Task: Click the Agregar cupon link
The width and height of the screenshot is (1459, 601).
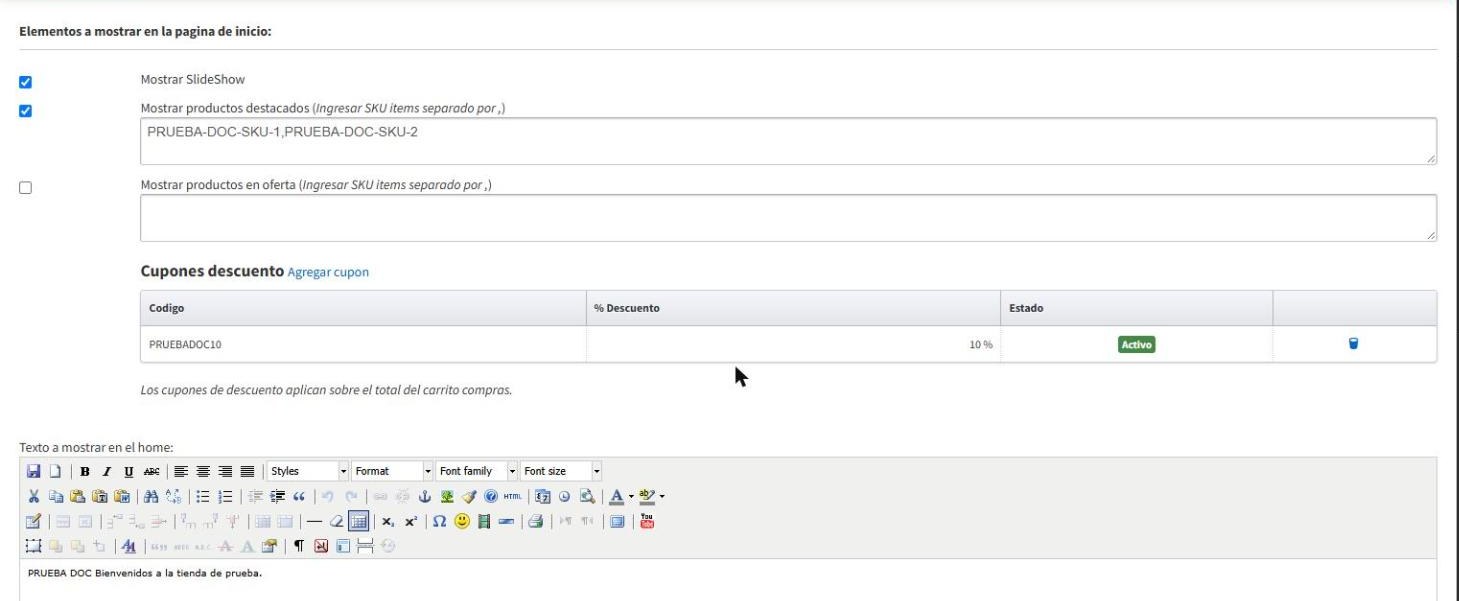Action: tap(328, 273)
